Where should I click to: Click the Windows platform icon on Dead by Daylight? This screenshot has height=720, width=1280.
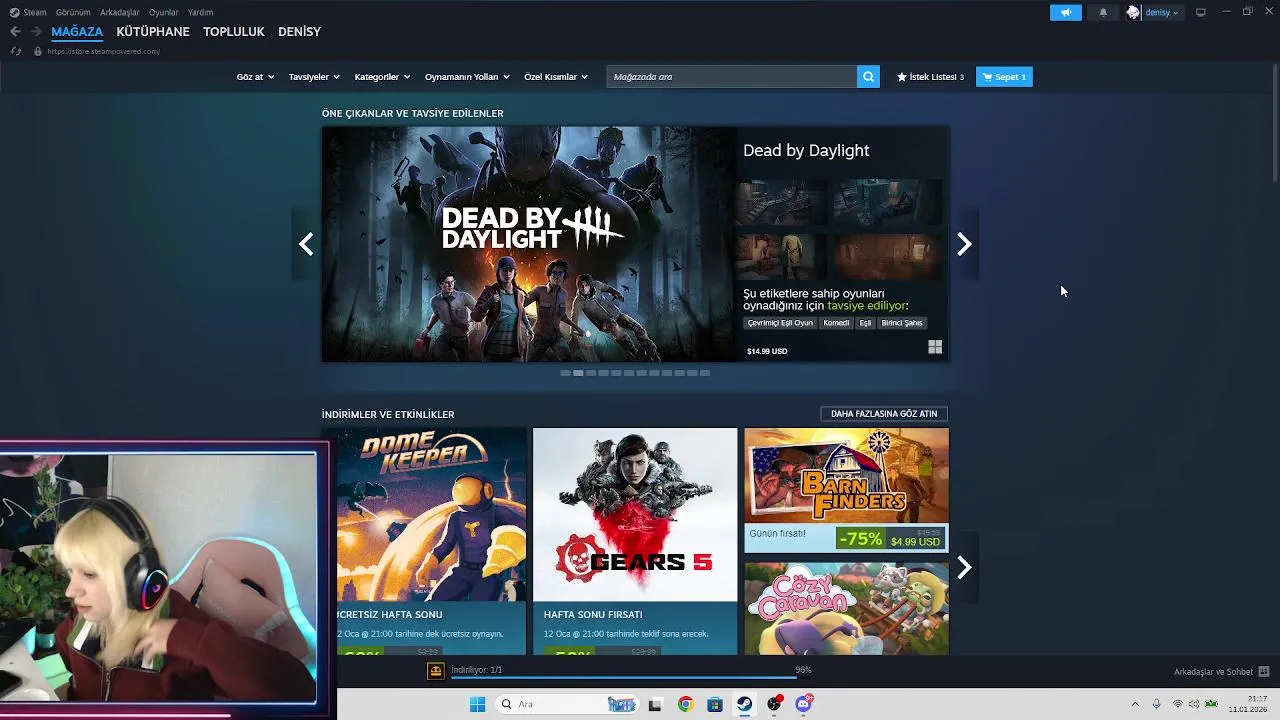pos(935,347)
